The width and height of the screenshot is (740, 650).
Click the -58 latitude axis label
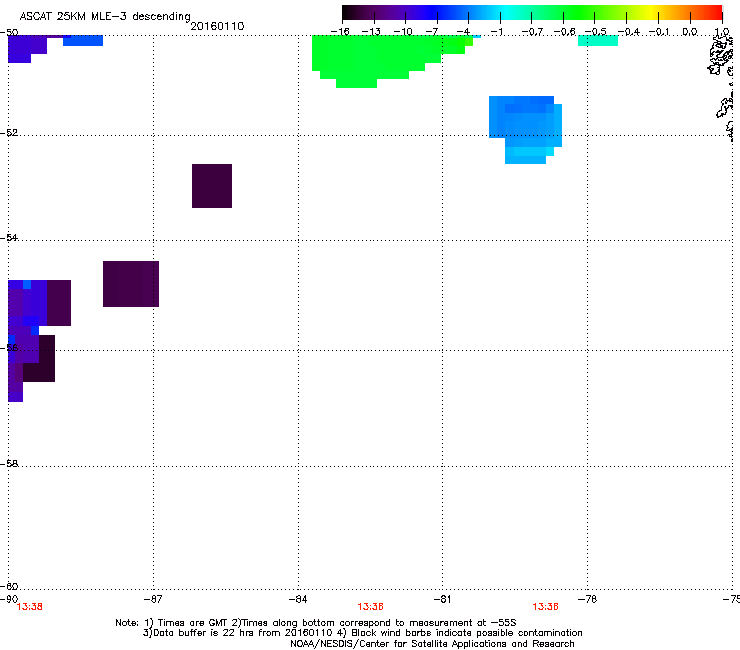click(9, 464)
